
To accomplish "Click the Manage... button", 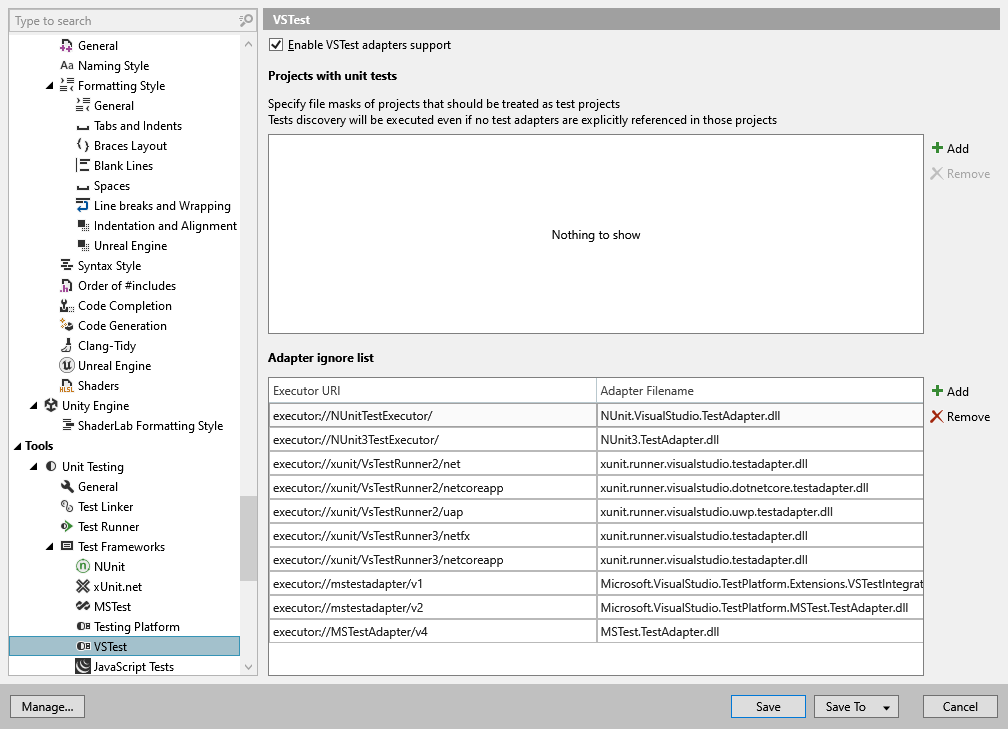I will click(x=47, y=707).
